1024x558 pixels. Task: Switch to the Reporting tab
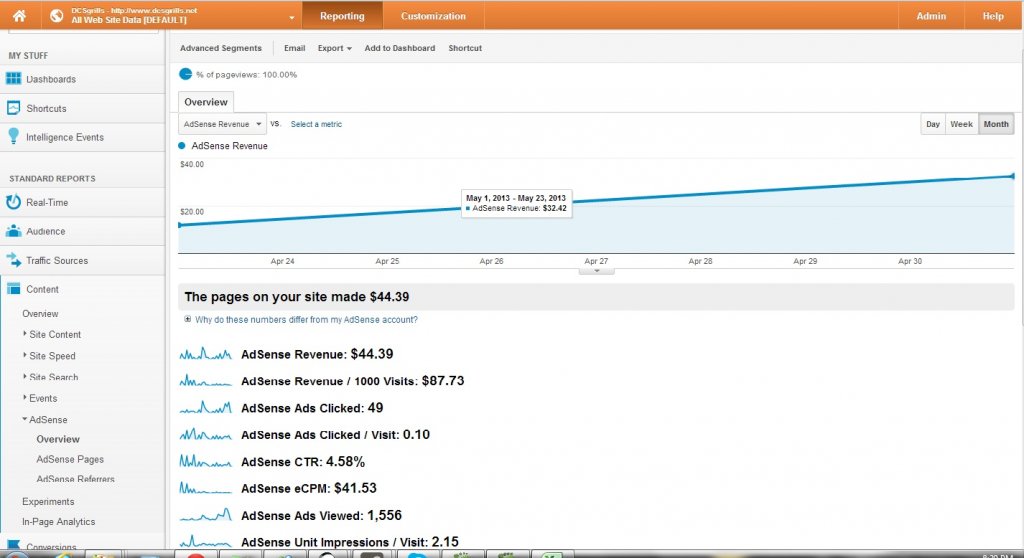coord(342,16)
